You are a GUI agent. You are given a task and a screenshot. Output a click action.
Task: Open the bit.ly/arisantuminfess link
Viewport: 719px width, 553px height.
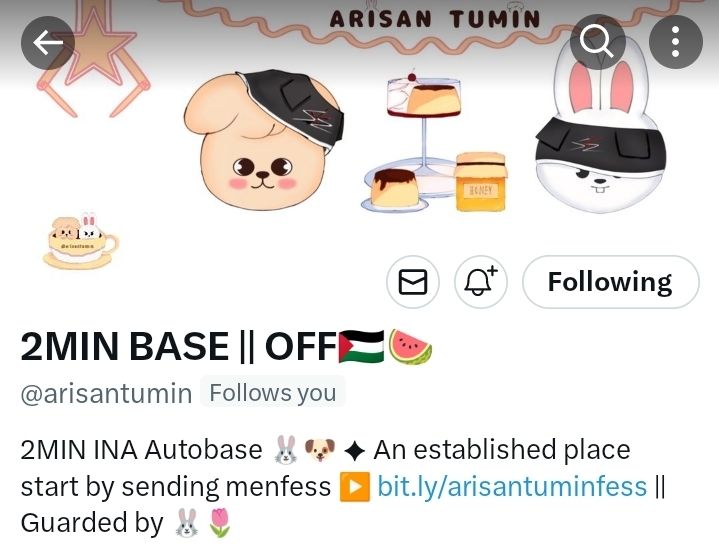[x=512, y=487]
